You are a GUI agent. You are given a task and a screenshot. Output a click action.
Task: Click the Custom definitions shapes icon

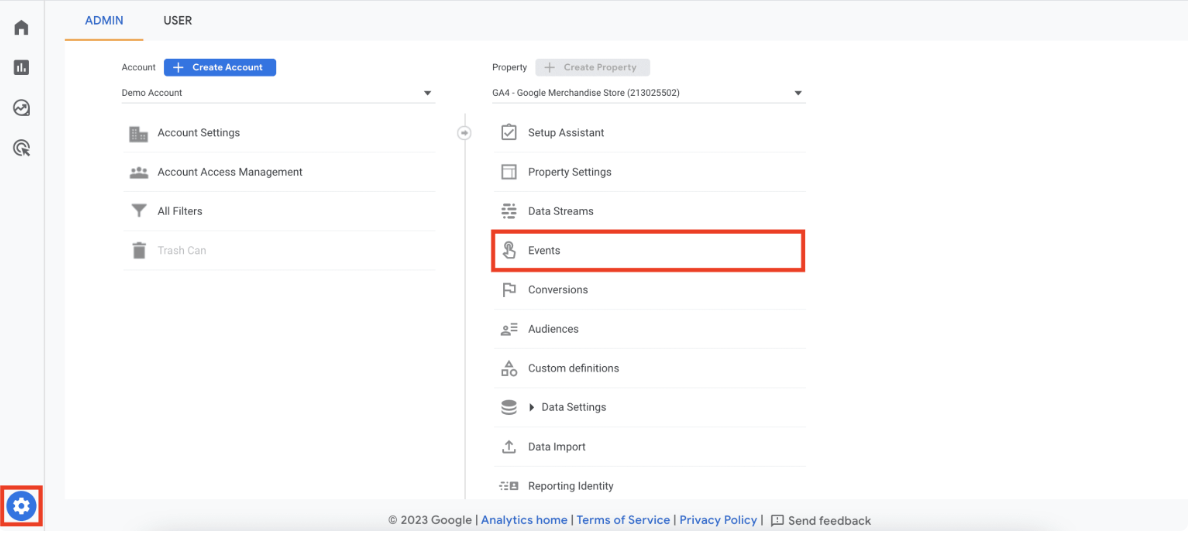click(x=509, y=368)
